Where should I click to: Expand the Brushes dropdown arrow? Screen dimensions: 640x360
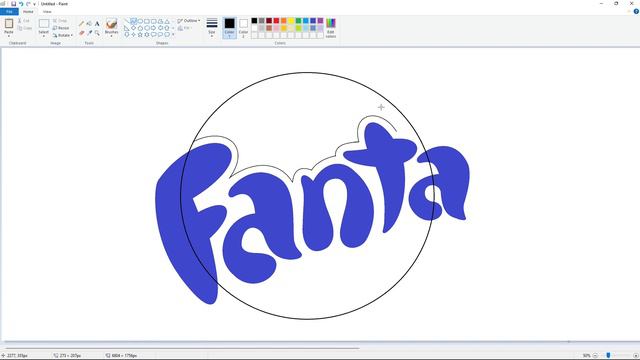[111, 36]
